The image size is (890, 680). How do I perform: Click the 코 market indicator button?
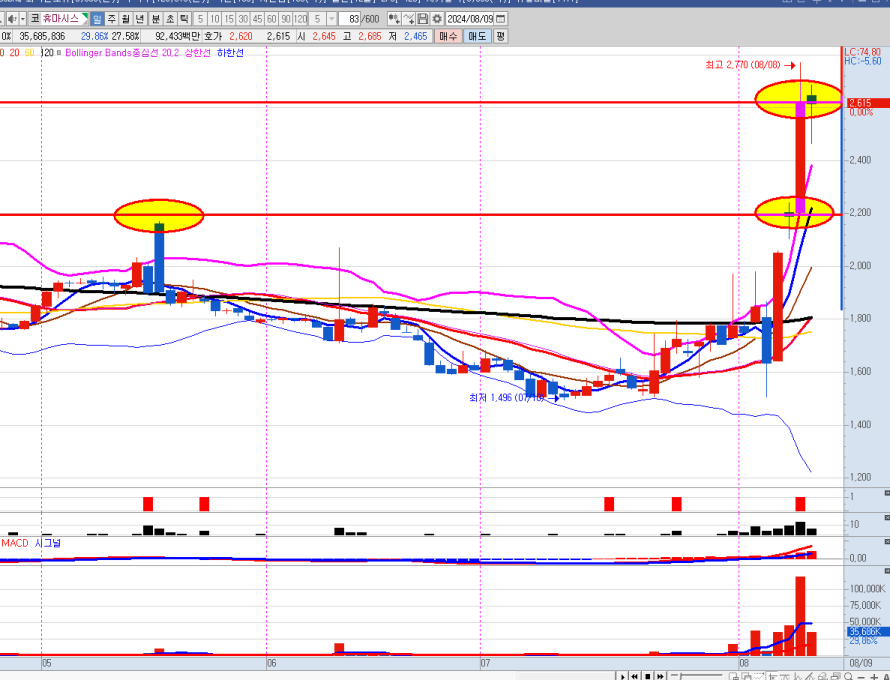(x=35, y=19)
